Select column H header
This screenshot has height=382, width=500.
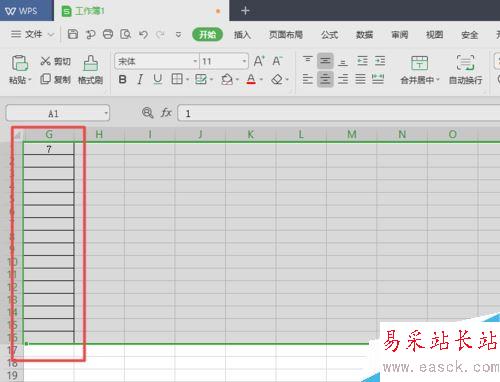tap(99, 134)
